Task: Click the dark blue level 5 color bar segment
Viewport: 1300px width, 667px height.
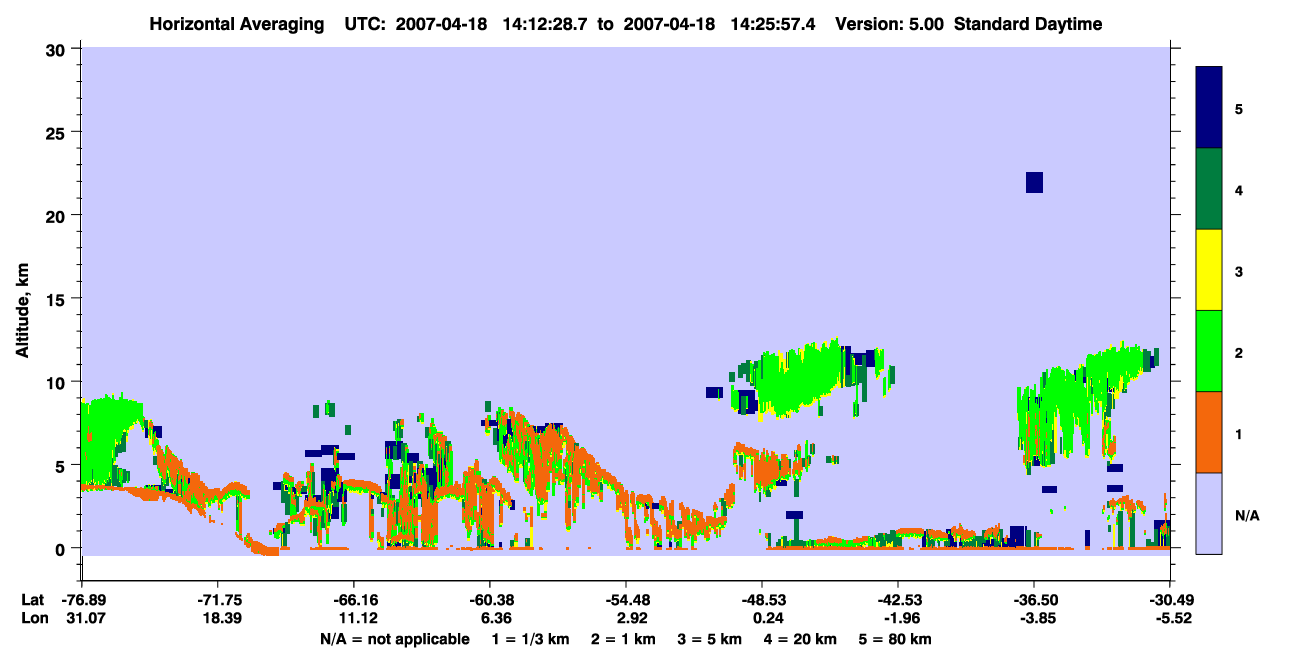Action: click(1209, 107)
